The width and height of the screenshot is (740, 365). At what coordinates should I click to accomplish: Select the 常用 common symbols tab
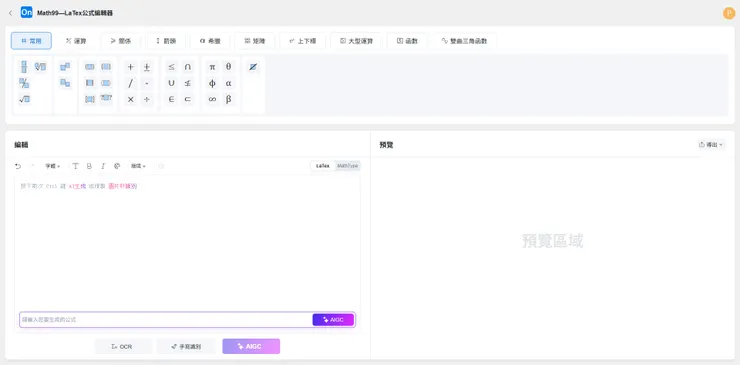[31, 41]
